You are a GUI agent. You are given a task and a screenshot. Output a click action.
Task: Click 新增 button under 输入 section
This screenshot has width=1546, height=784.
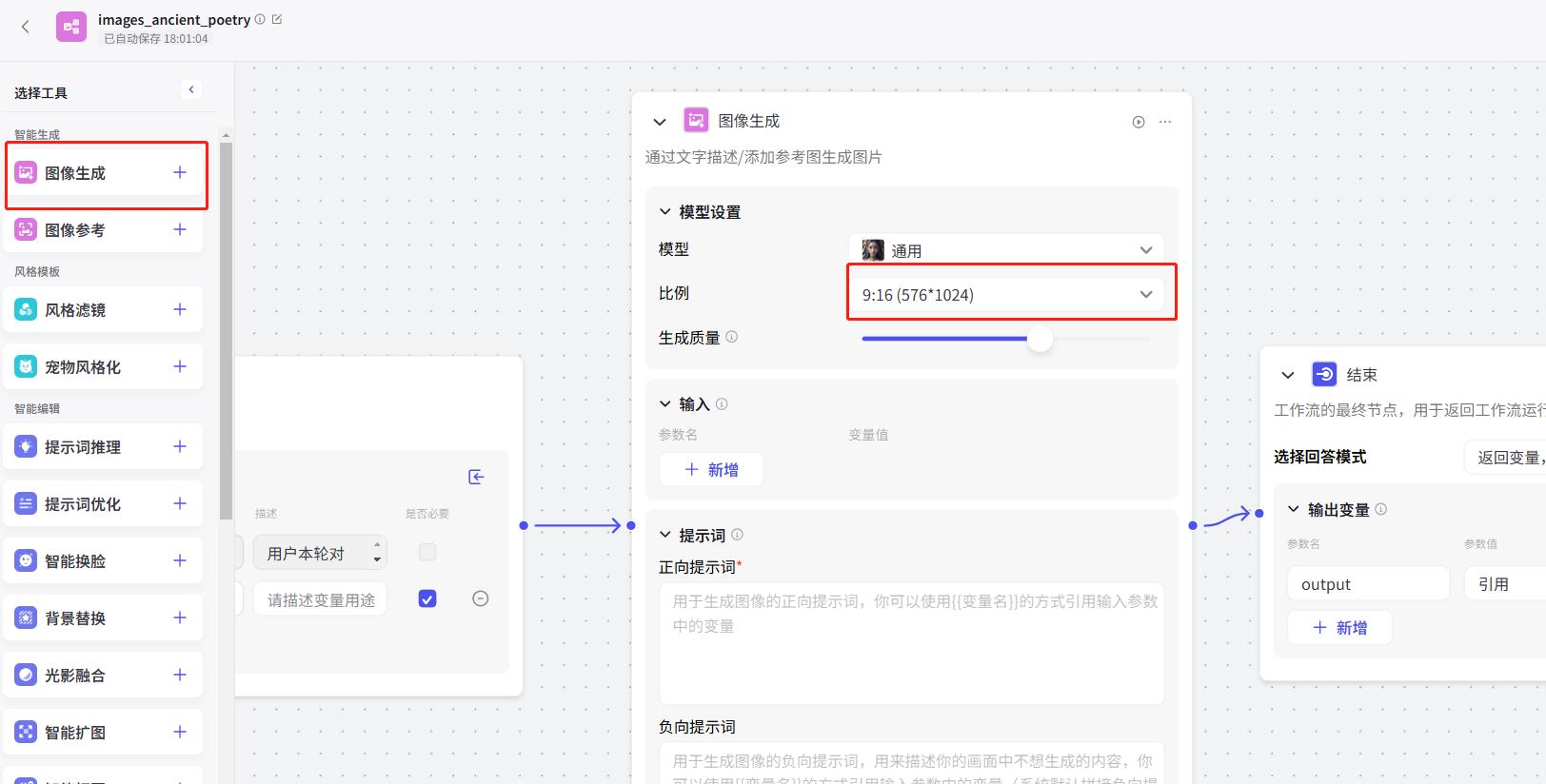[711, 469]
